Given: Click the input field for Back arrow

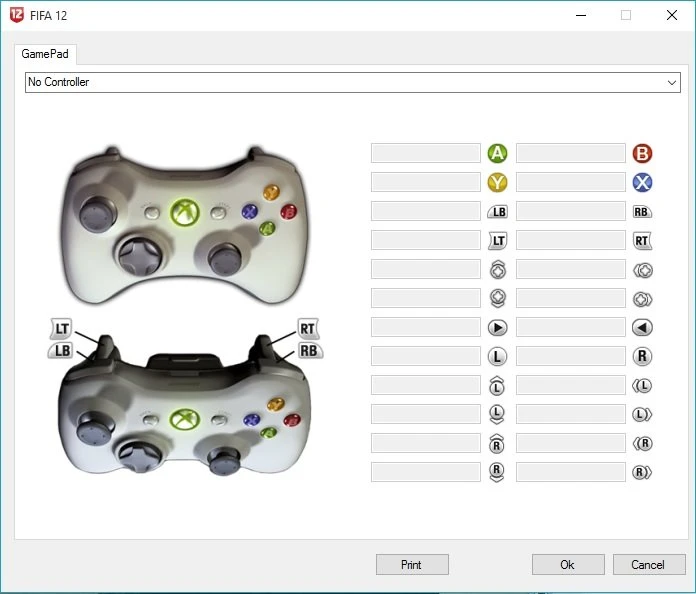Looking at the screenshot, I should pos(571,327).
